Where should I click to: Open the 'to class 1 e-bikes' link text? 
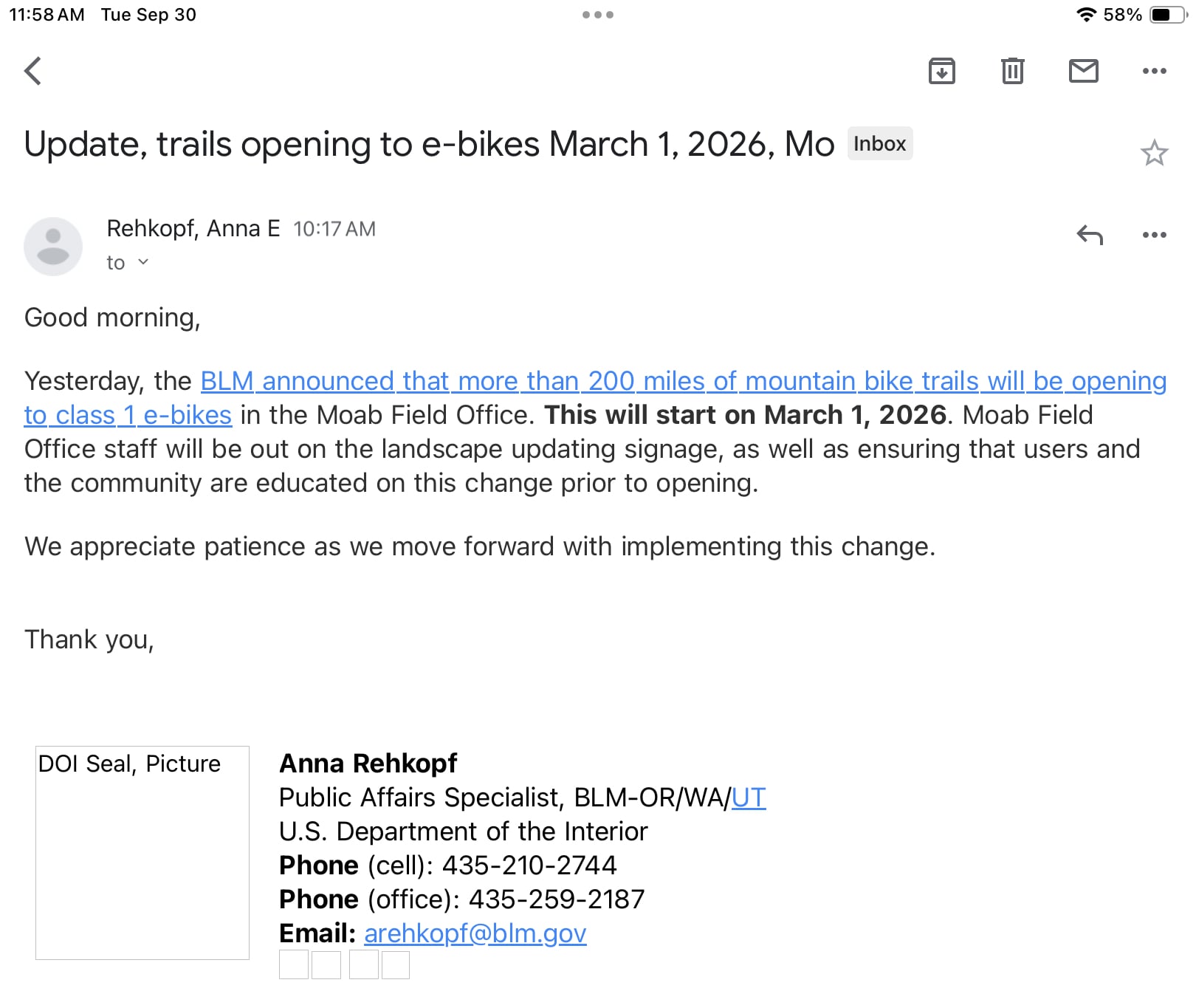pyautogui.click(x=128, y=415)
